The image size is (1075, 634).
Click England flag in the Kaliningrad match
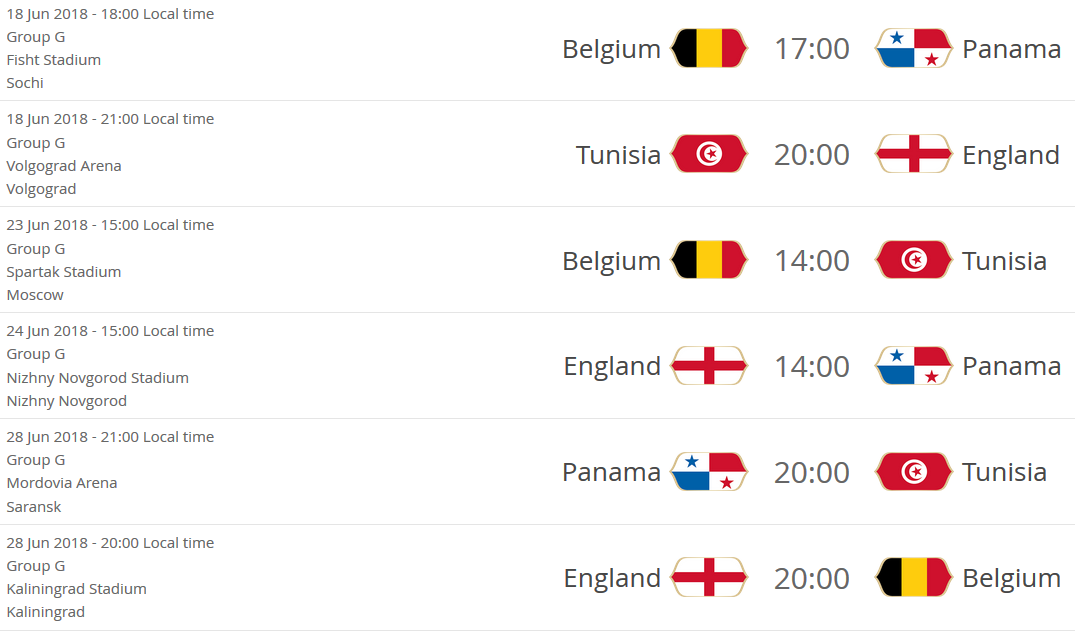click(709, 577)
